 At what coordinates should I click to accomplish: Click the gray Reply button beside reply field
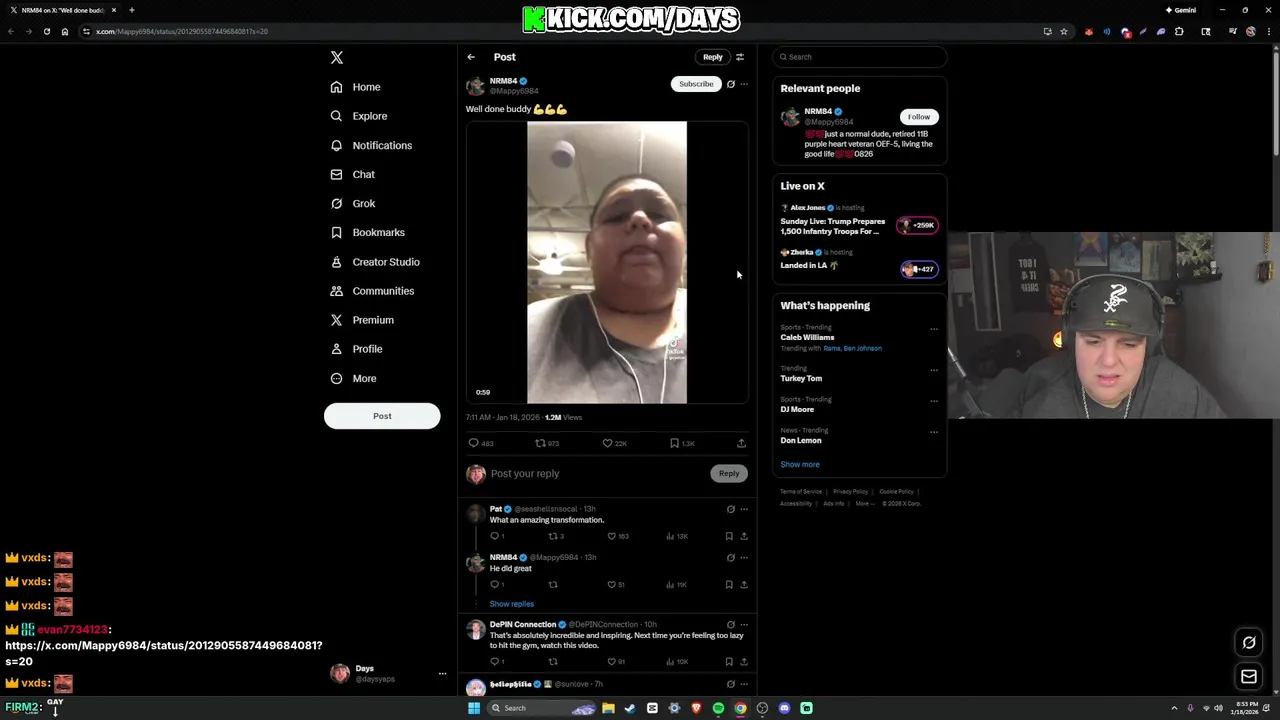coord(729,473)
